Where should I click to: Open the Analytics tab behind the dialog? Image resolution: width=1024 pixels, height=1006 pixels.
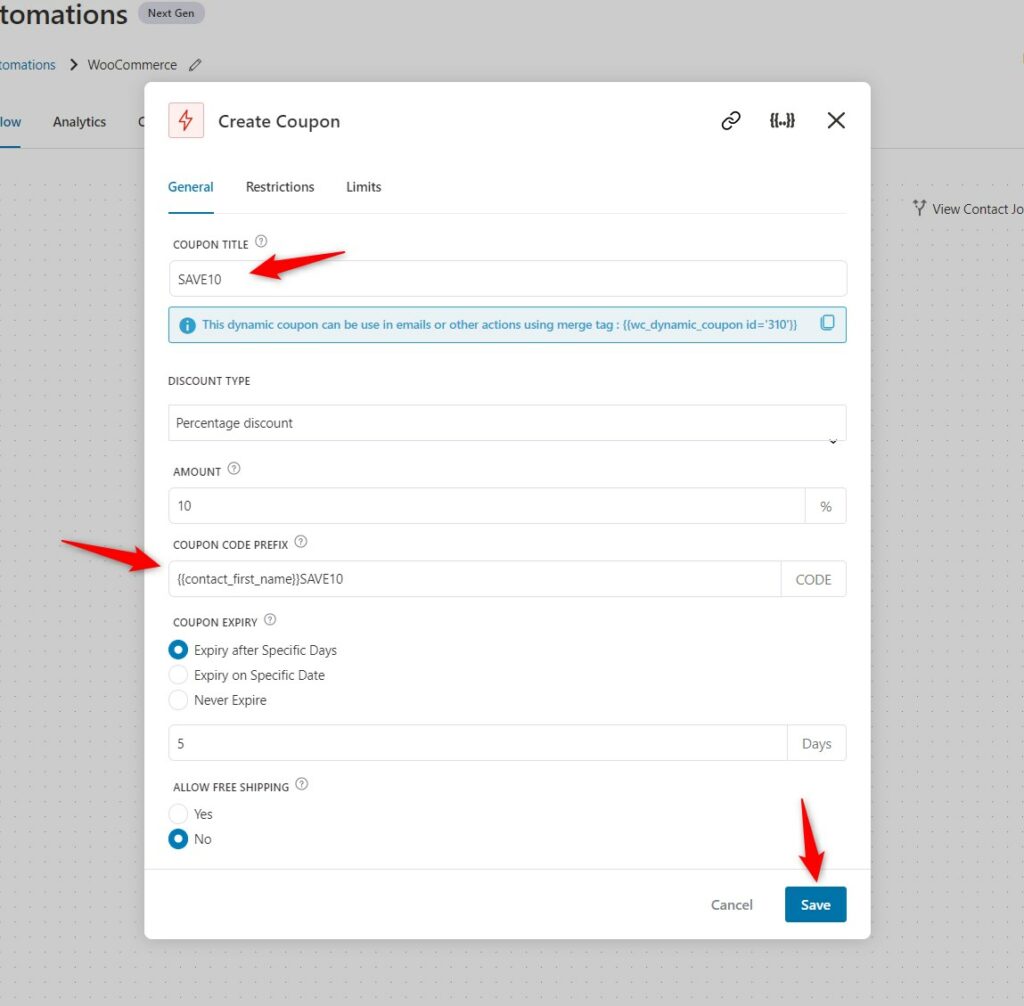point(80,122)
